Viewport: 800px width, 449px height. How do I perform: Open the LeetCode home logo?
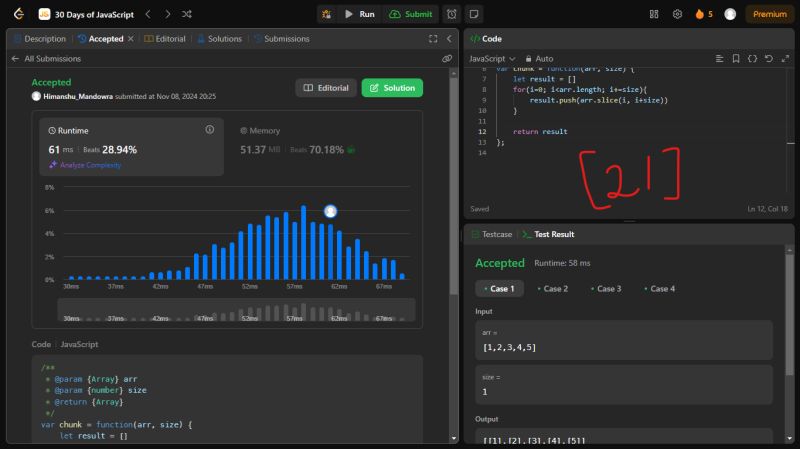pos(19,14)
